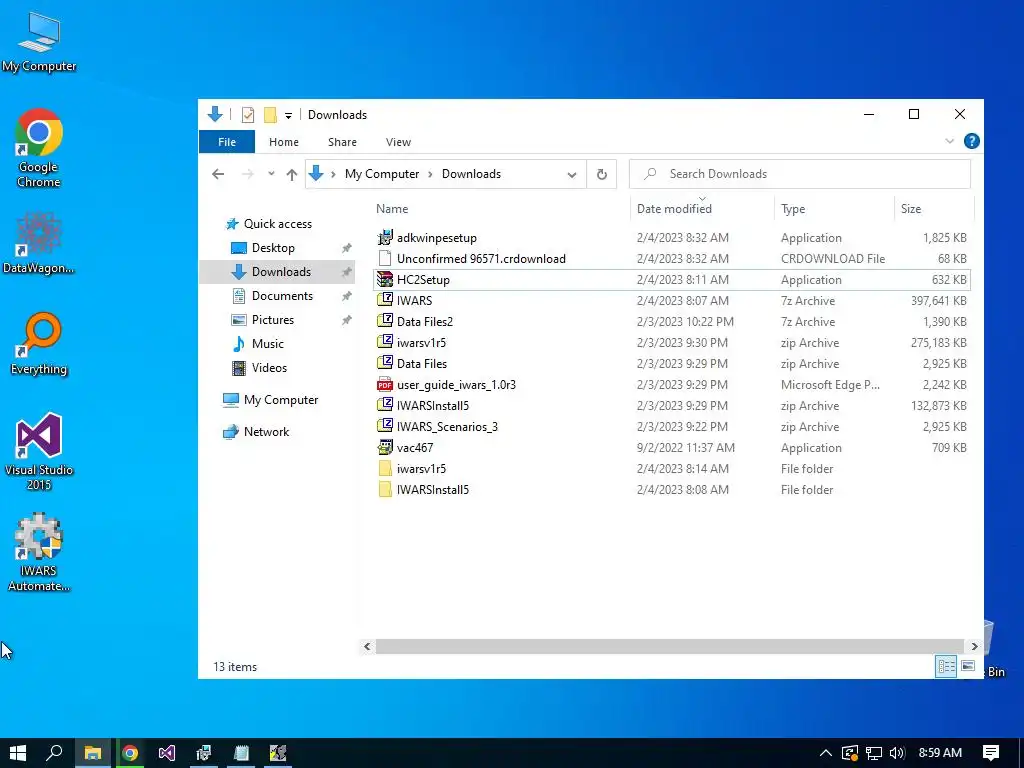1024x768 pixels.
Task: Sort by Name column header
Action: 392,209
